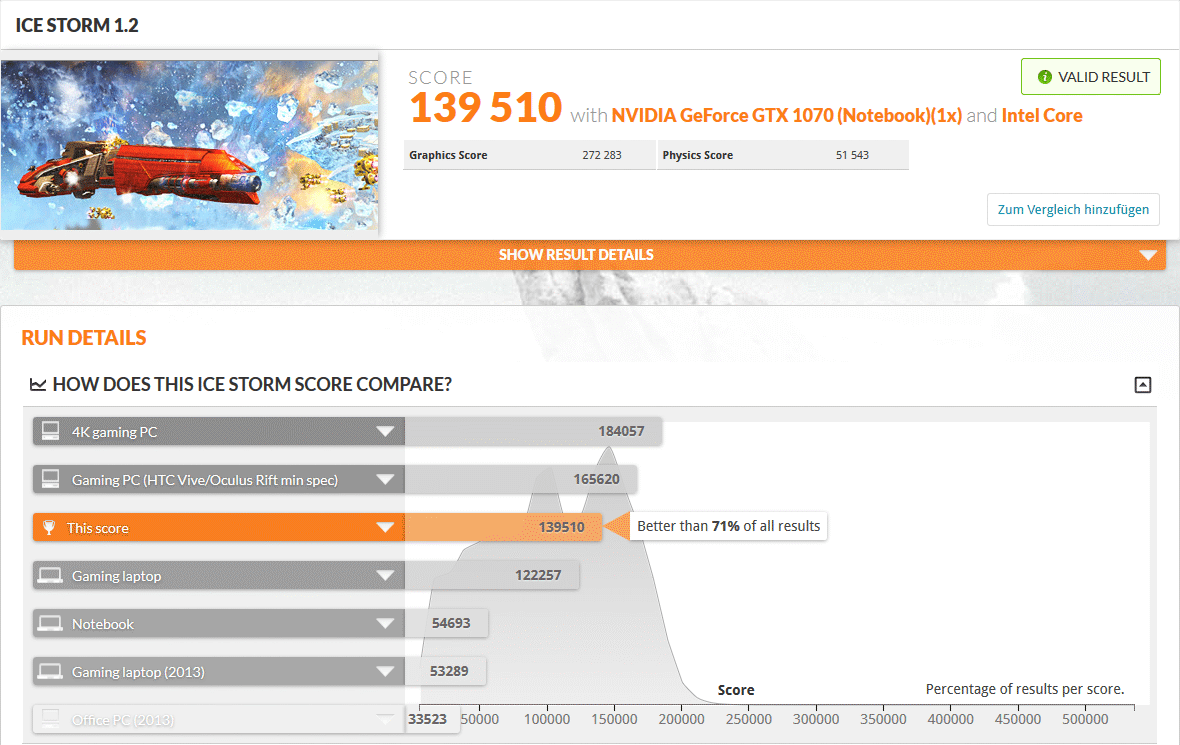Click Zum Vergleich hinzufügen button
The height and width of the screenshot is (745, 1180).
point(1073,210)
